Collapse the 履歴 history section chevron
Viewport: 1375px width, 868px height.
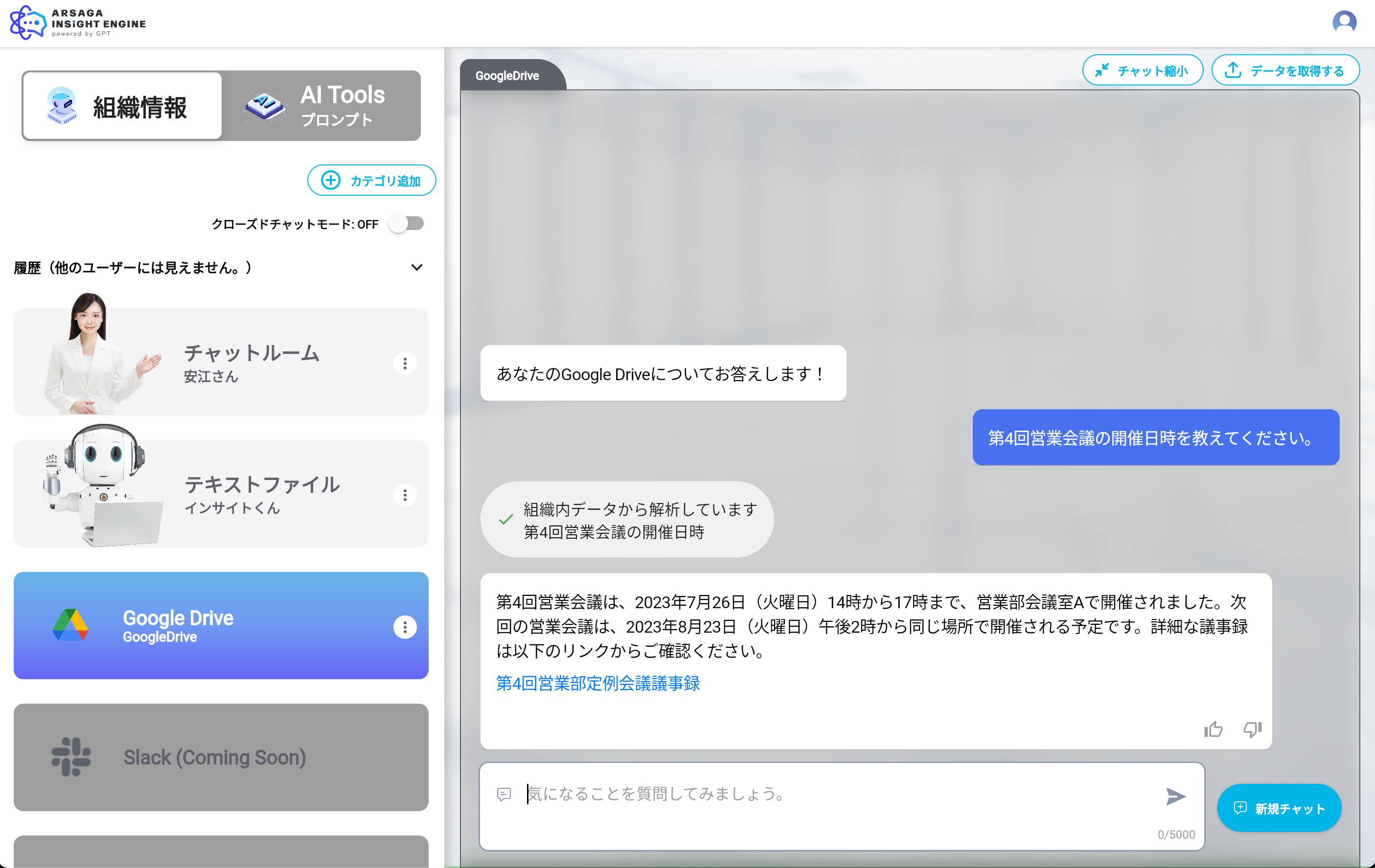coord(417,267)
